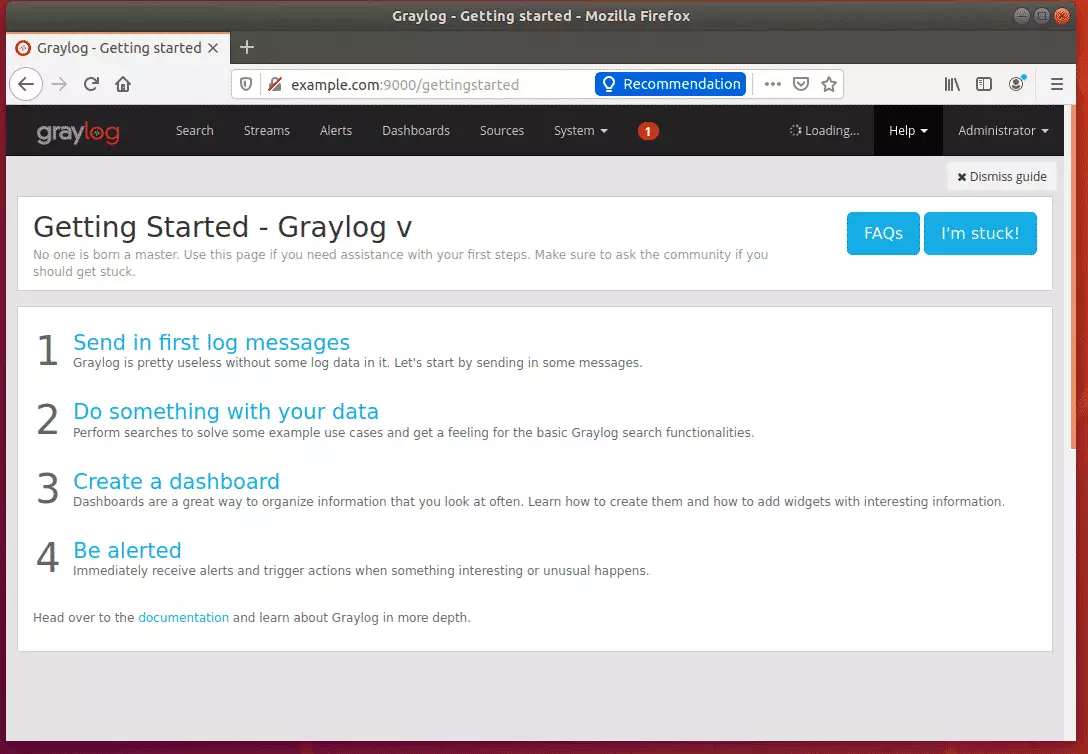
Task: Bookmark this page with the star
Action: (x=828, y=84)
